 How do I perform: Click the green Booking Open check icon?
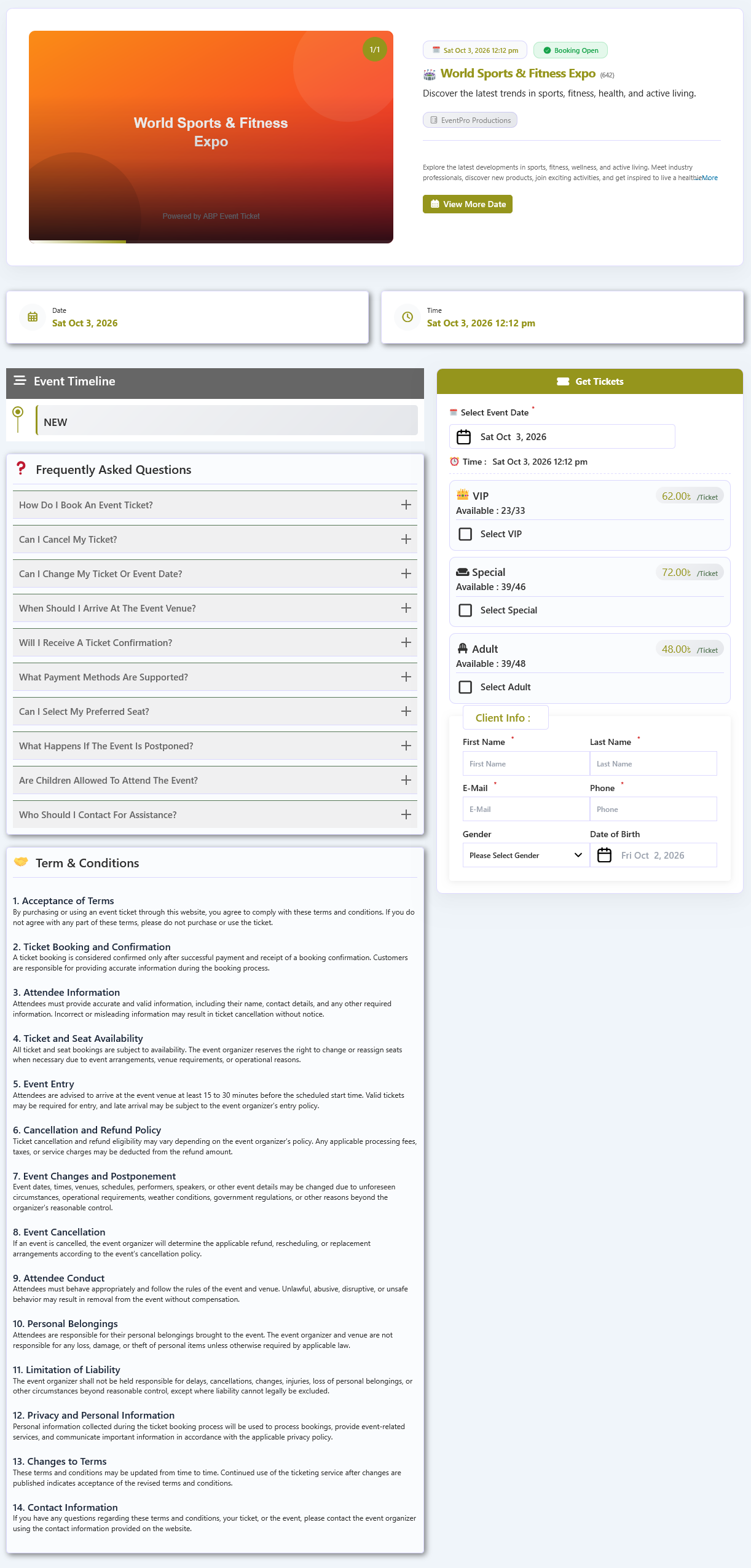coord(547,50)
